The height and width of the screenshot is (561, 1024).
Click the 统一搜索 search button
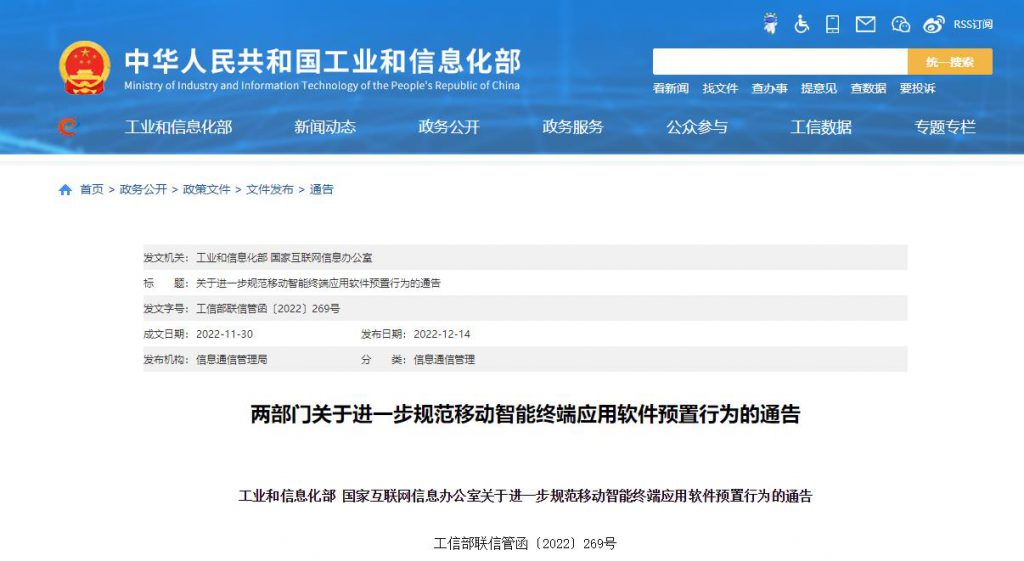click(950, 61)
